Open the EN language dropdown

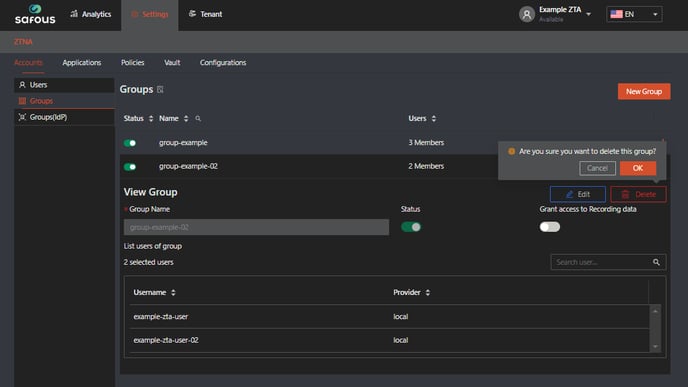click(x=634, y=14)
